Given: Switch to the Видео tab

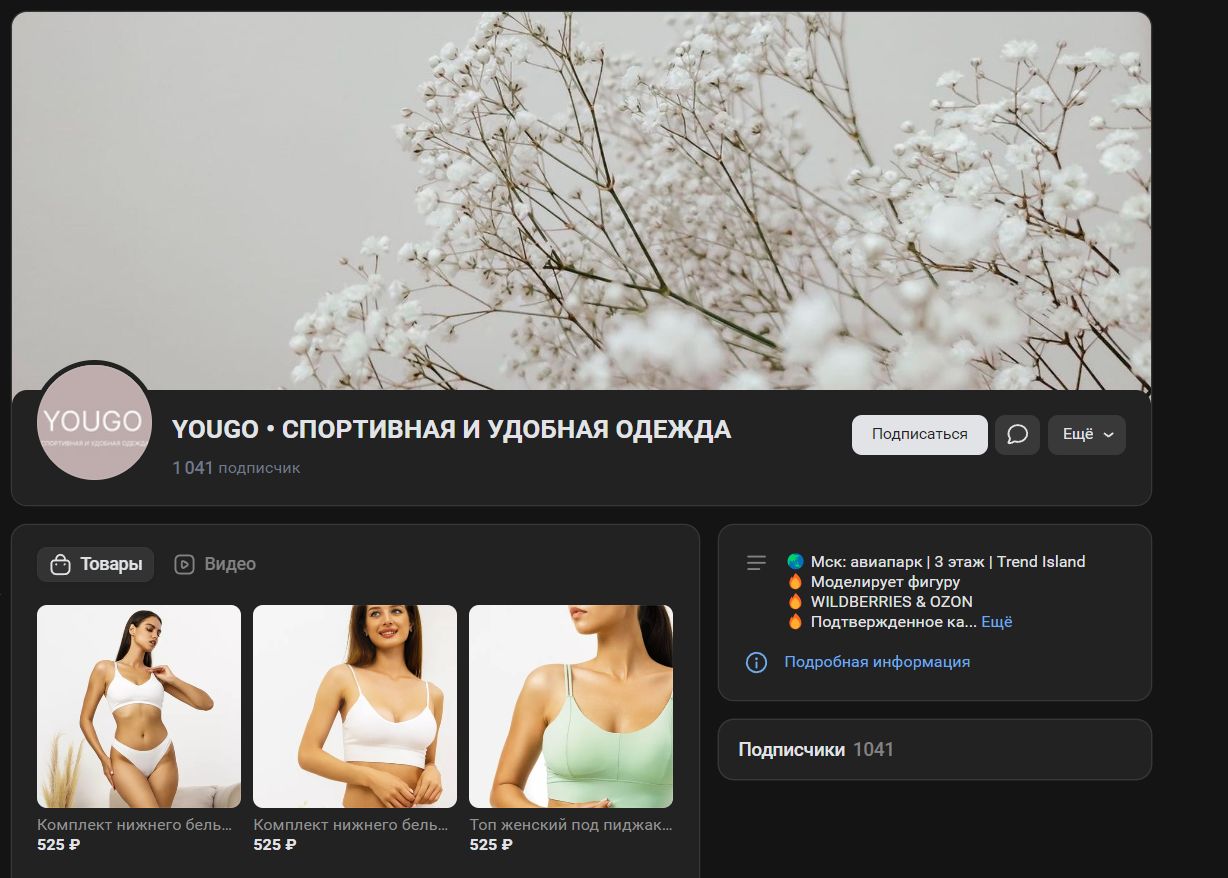Looking at the screenshot, I should [215, 564].
